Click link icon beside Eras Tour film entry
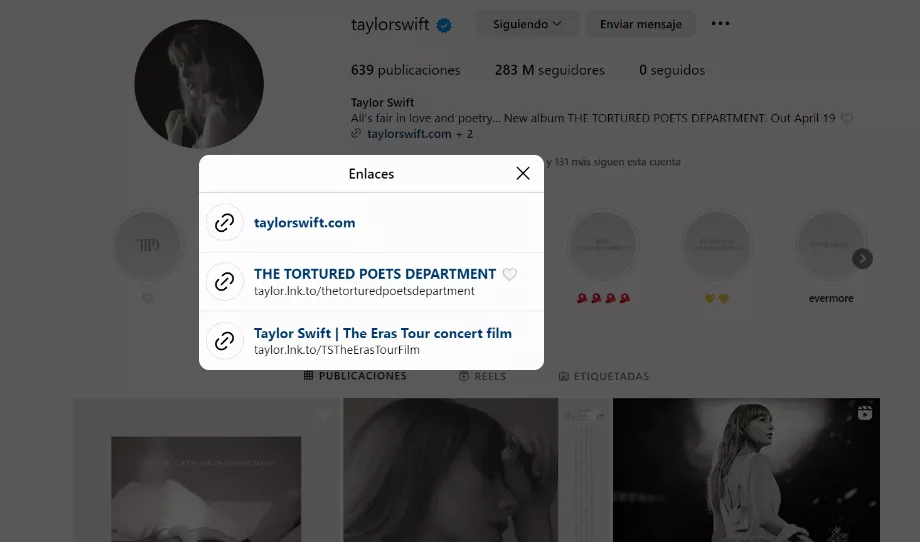 click(225, 340)
